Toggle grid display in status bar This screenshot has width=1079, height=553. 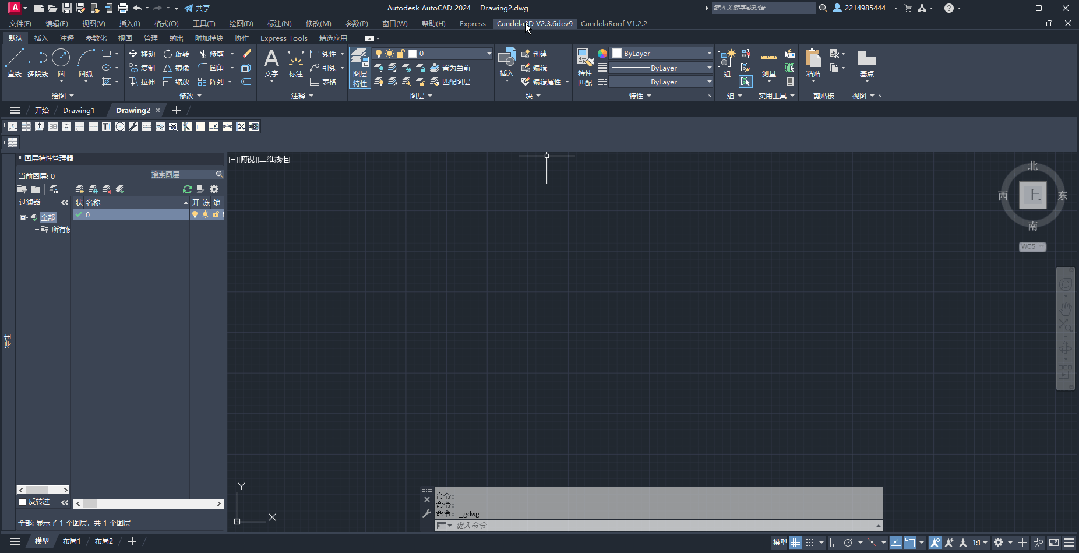coord(796,542)
